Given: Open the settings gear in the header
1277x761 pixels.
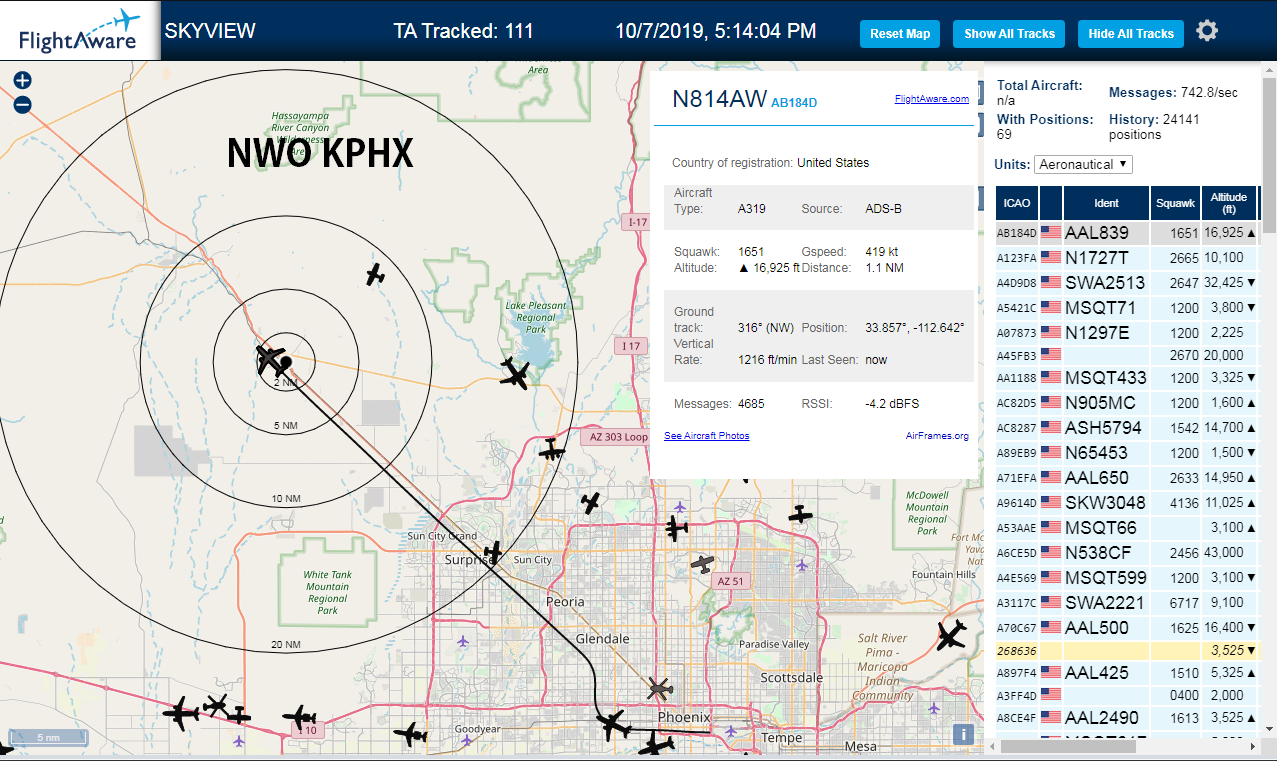Looking at the screenshot, I should point(1207,31).
